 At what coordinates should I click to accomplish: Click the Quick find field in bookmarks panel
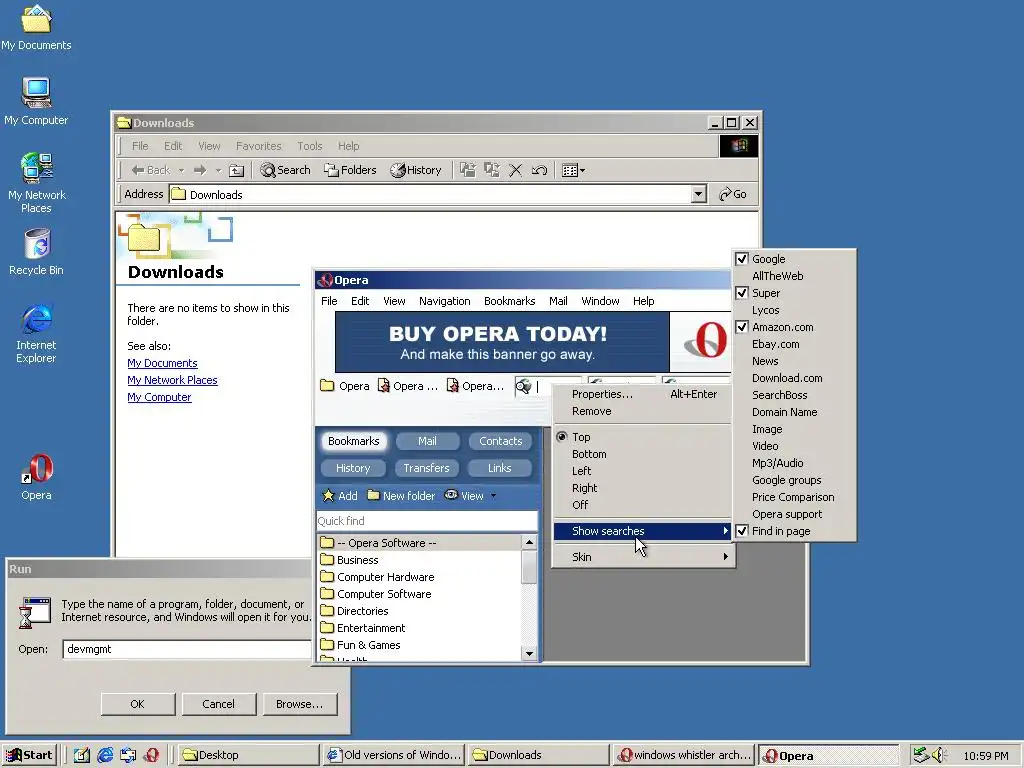426,520
